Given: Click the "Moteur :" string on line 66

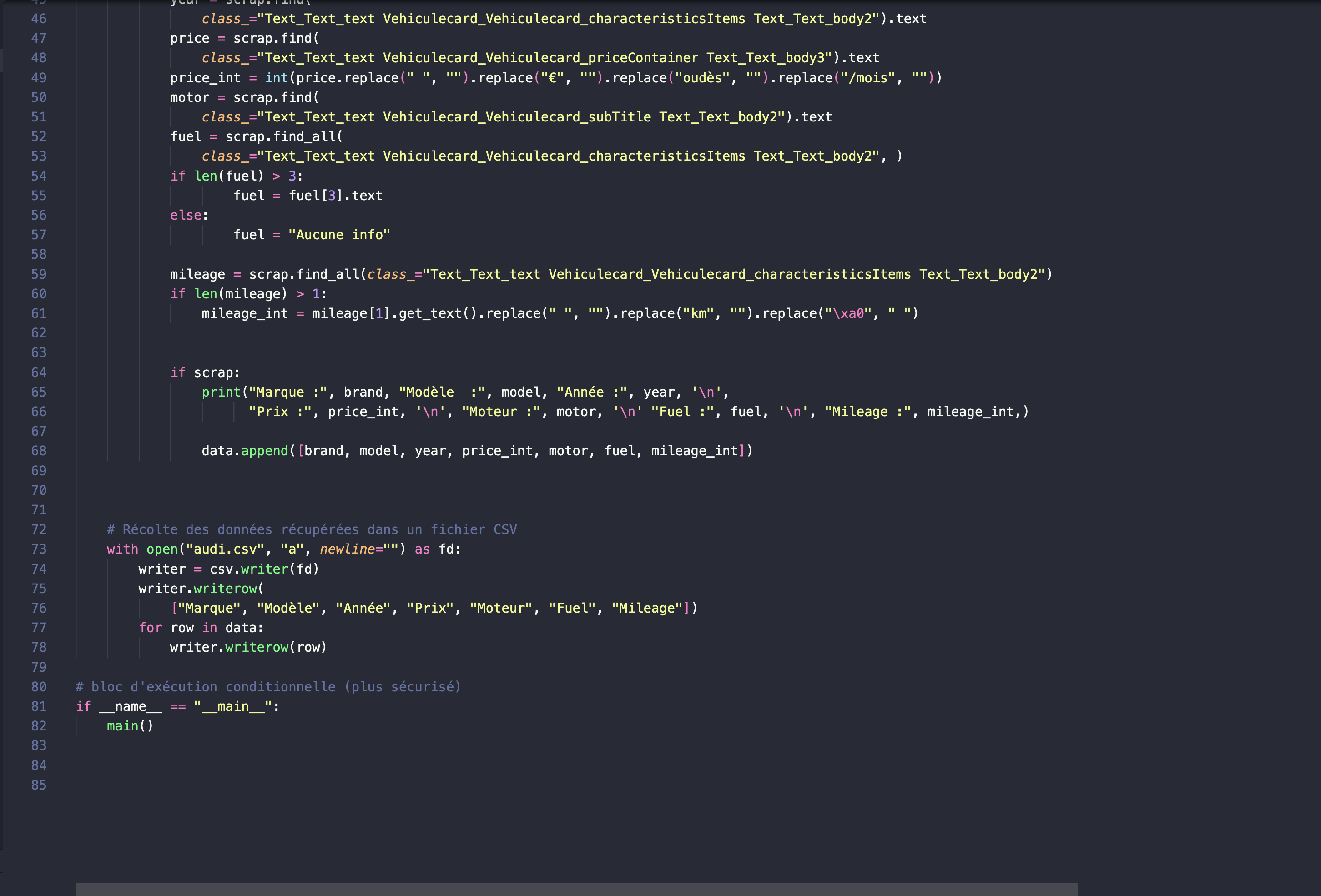Looking at the screenshot, I should point(501,412).
